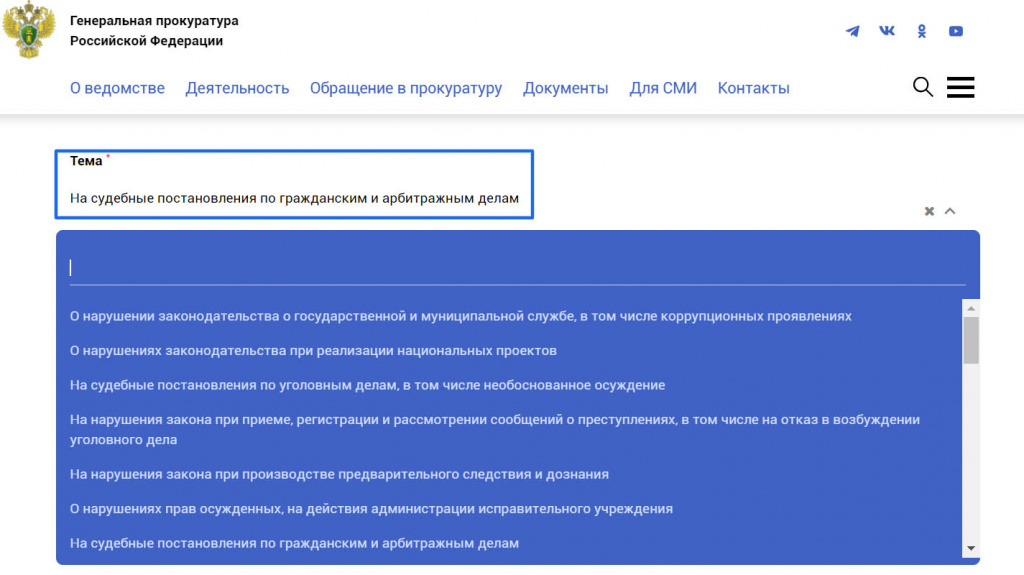Open Обращение в прокуратуру section
Viewport: 1024px width, 575px height.
click(406, 88)
